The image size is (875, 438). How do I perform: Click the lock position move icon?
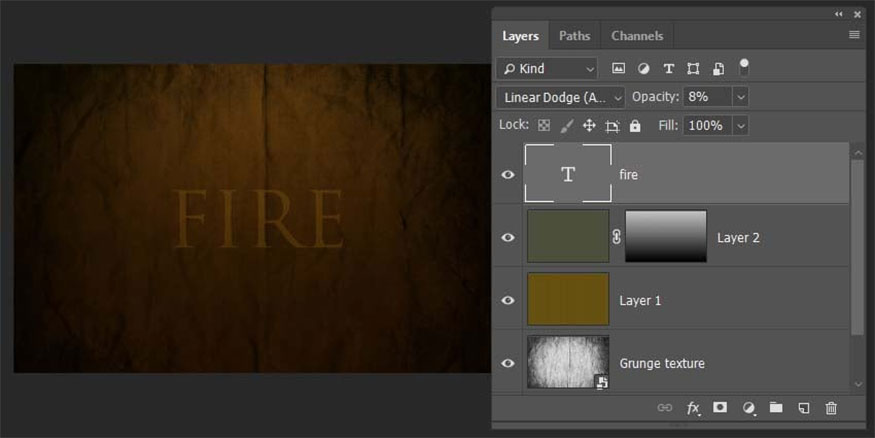[x=589, y=126]
